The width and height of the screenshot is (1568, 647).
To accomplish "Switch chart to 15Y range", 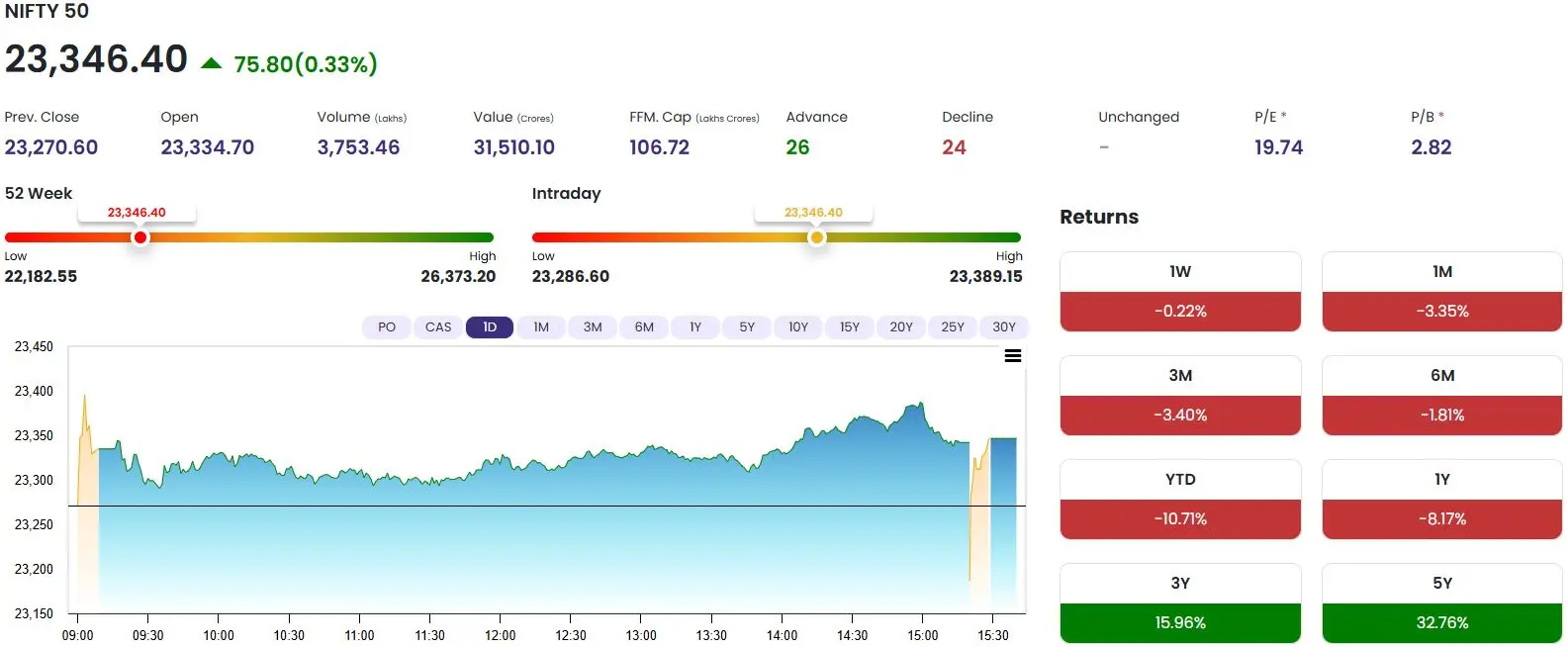I will [x=850, y=327].
